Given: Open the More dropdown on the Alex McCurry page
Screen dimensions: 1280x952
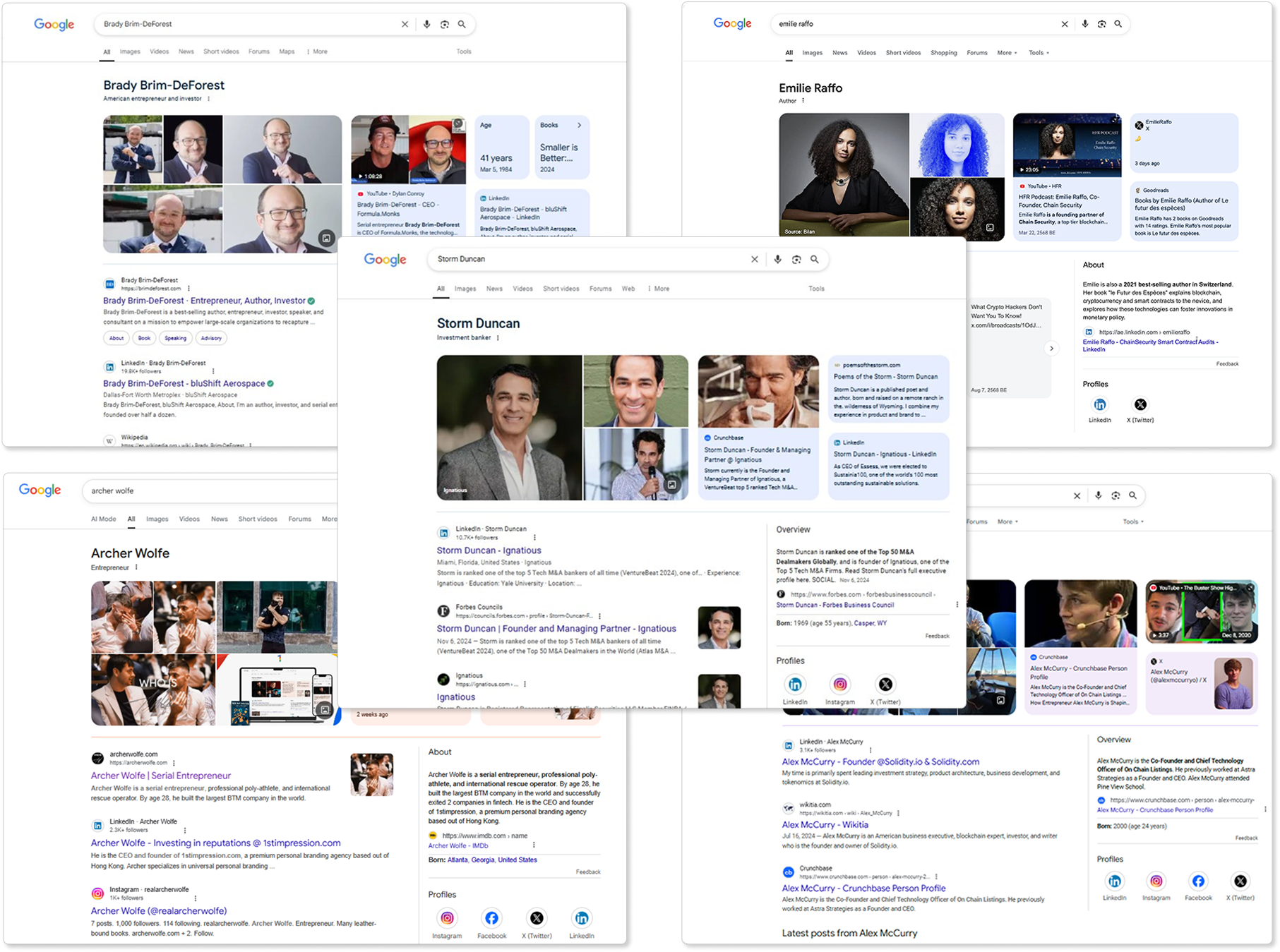Looking at the screenshot, I should coord(1007,521).
